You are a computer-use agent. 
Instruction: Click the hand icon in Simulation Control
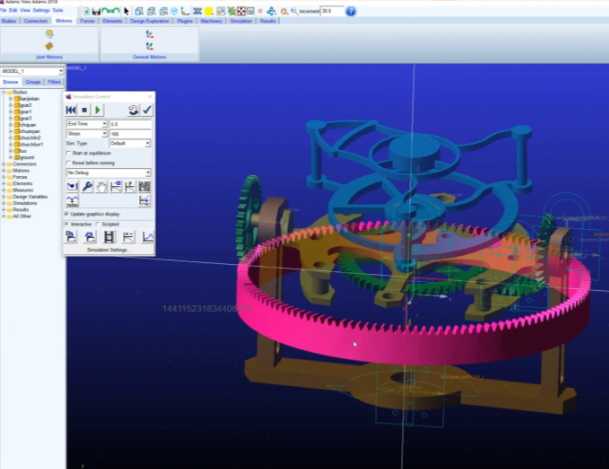point(102,187)
